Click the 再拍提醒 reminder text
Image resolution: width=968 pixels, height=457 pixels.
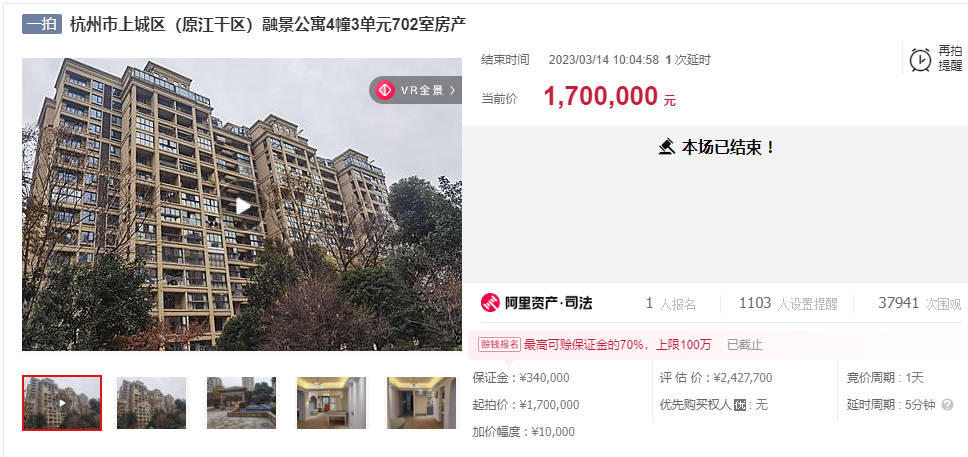(x=950, y=59)
